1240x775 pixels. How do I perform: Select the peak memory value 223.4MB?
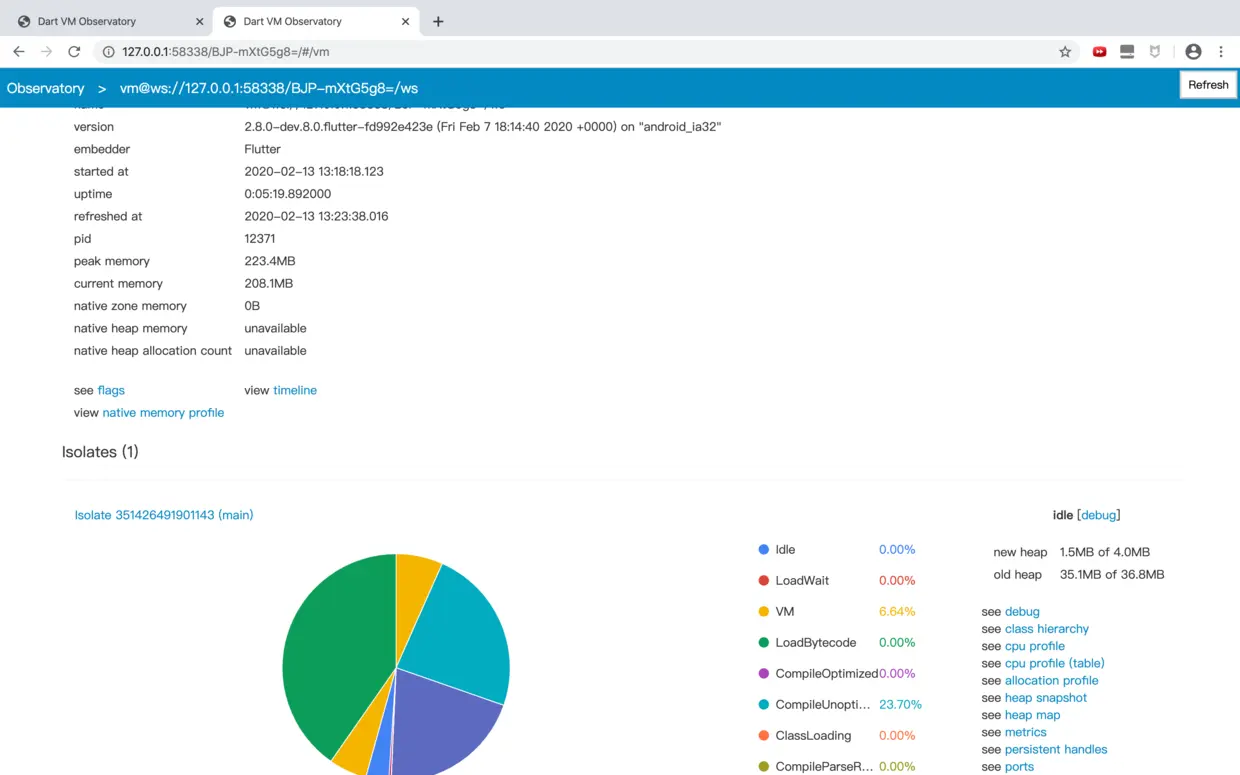(270, 261)
